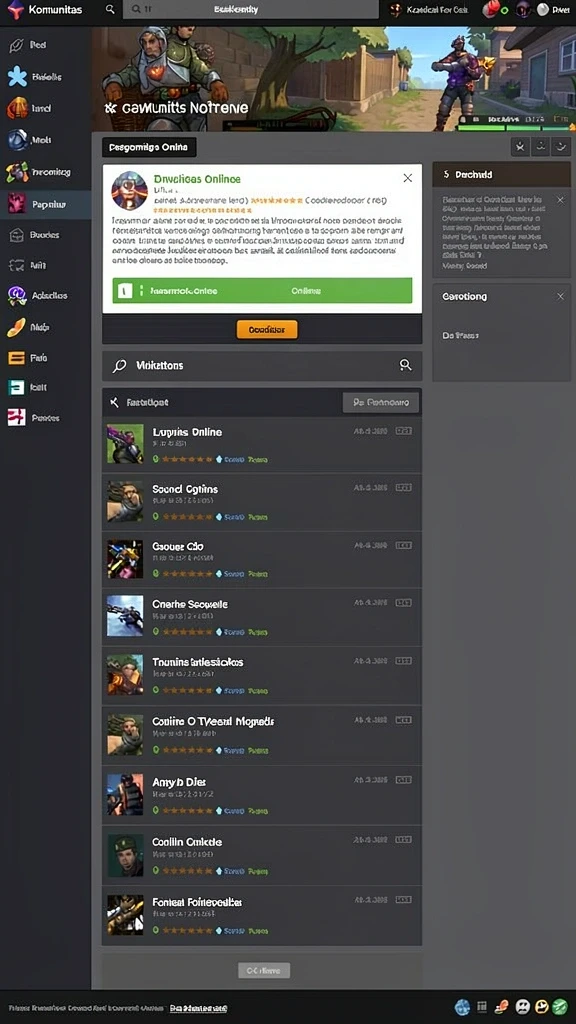Click the red notification icon in top bar
The height and width of the screenshot is (1024, 576).
click(x=492, y=9)
